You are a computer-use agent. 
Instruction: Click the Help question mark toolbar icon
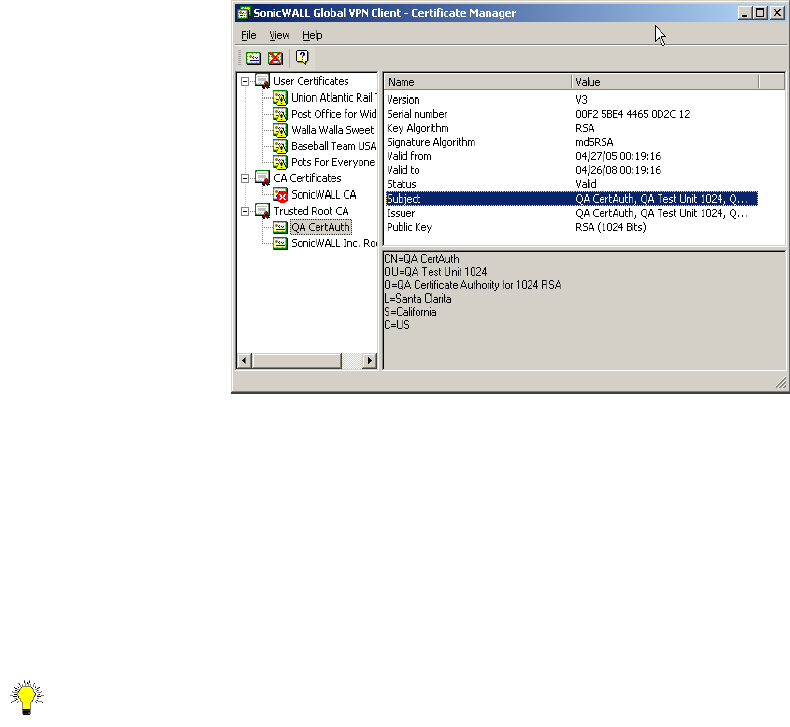coord(302,57)
